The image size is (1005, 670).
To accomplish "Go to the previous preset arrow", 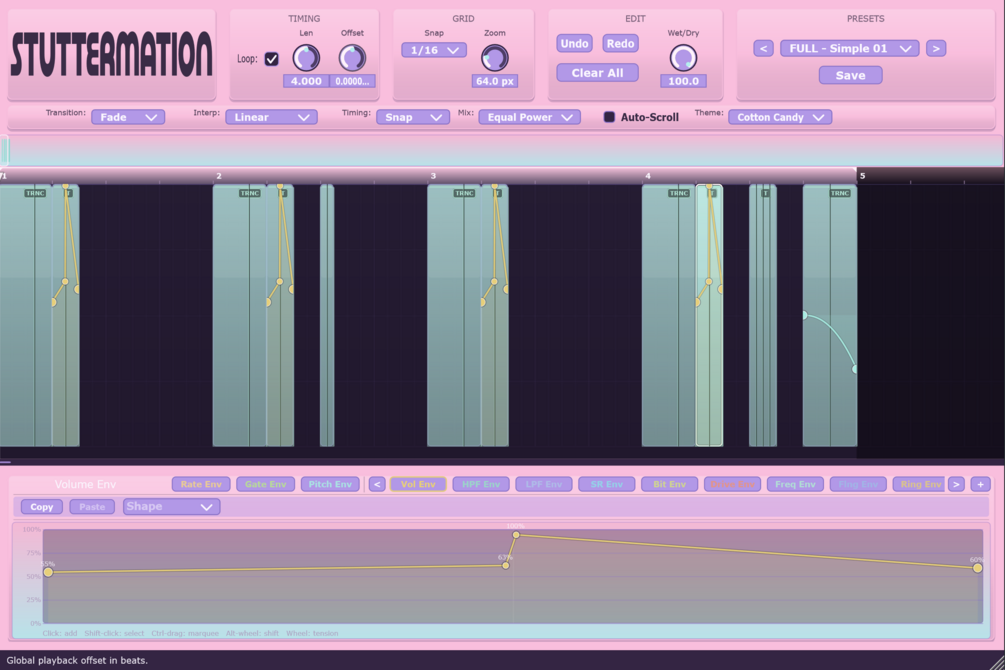I will [763, 49].
